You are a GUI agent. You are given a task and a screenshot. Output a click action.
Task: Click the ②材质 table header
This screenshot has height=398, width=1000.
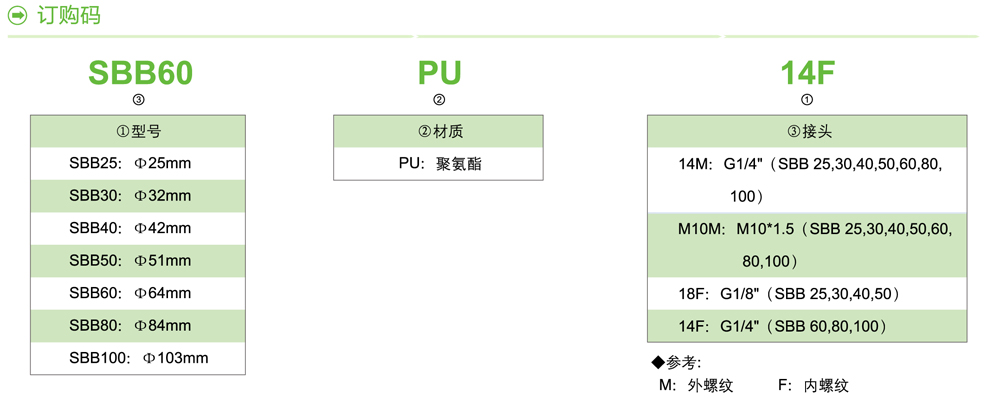(438, 131)
